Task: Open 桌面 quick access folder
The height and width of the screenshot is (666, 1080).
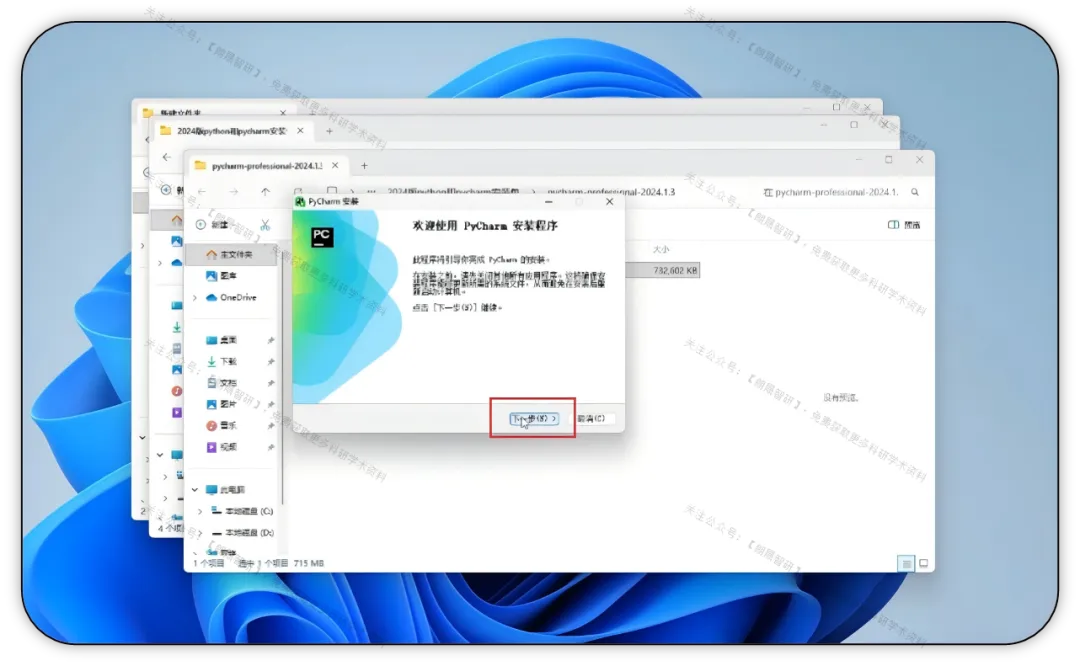Action: click(x=222, y=340)
